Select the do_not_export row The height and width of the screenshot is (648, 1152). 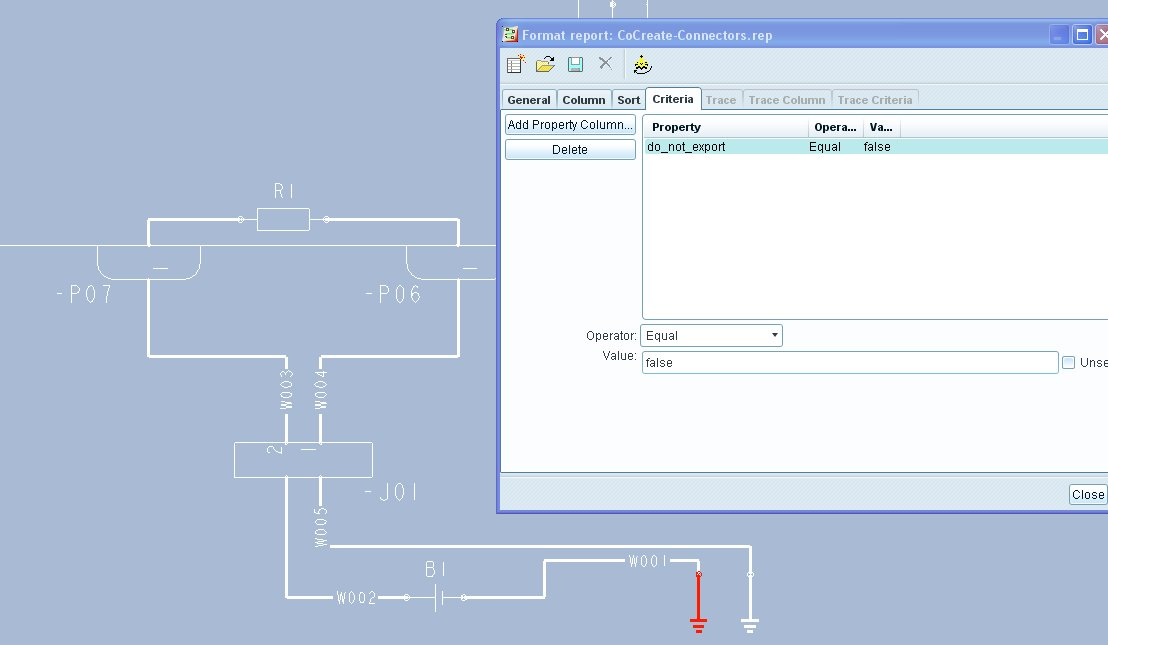876,147
